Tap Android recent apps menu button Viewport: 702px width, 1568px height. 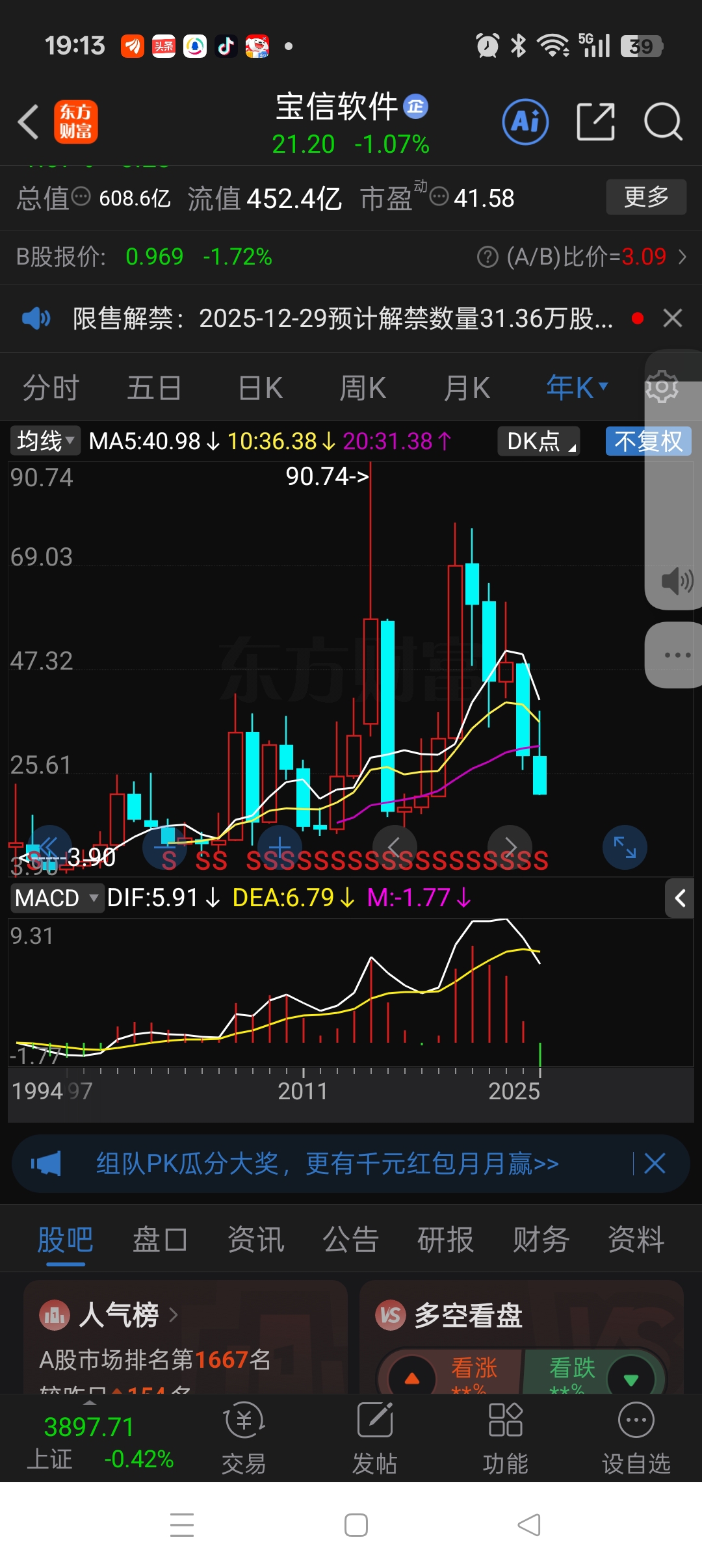182,1525
